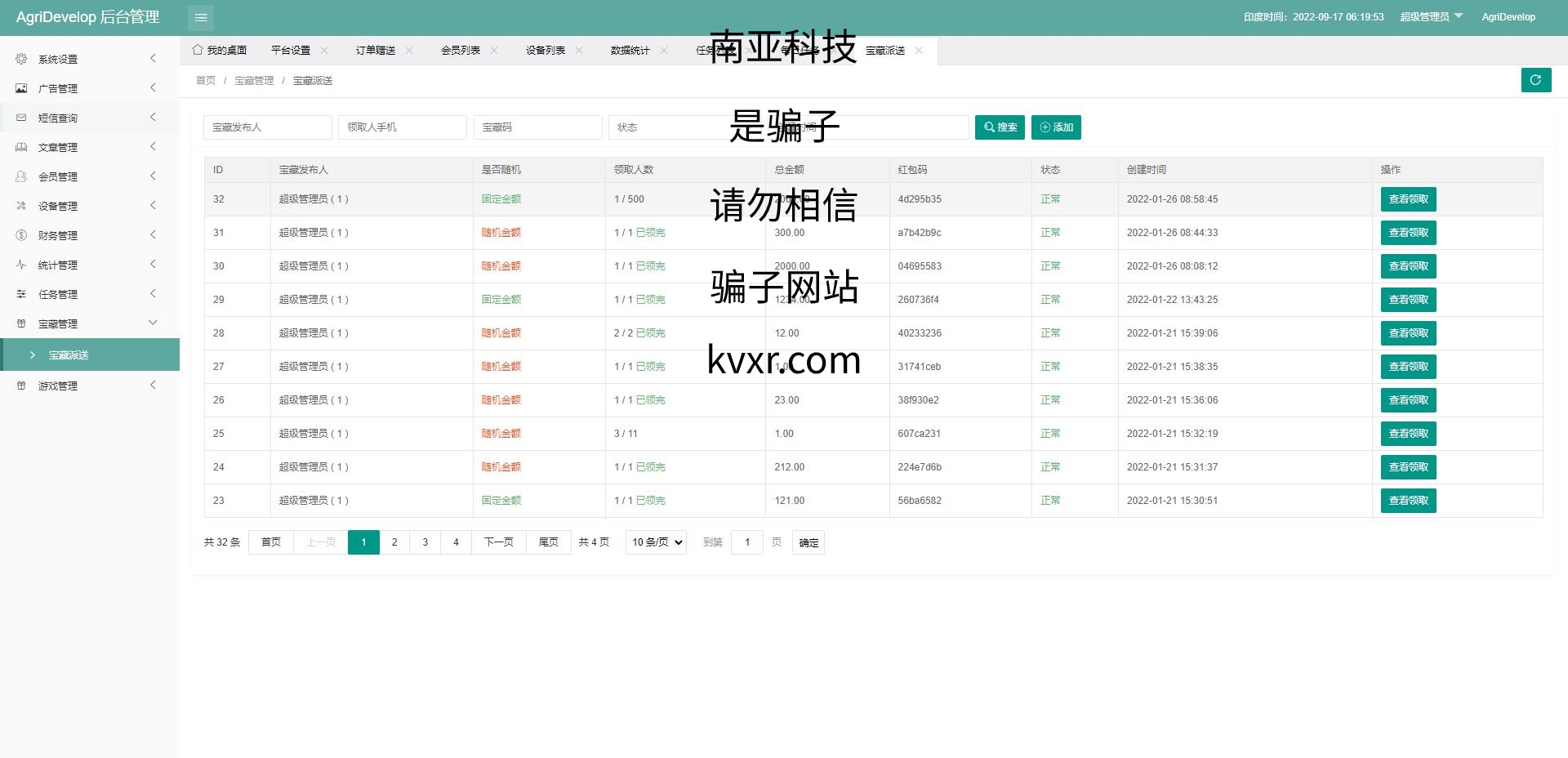Close the 设备列表 tab
Screen dimensions: 1568x758
pyautogui.click(x=579, y=51)
